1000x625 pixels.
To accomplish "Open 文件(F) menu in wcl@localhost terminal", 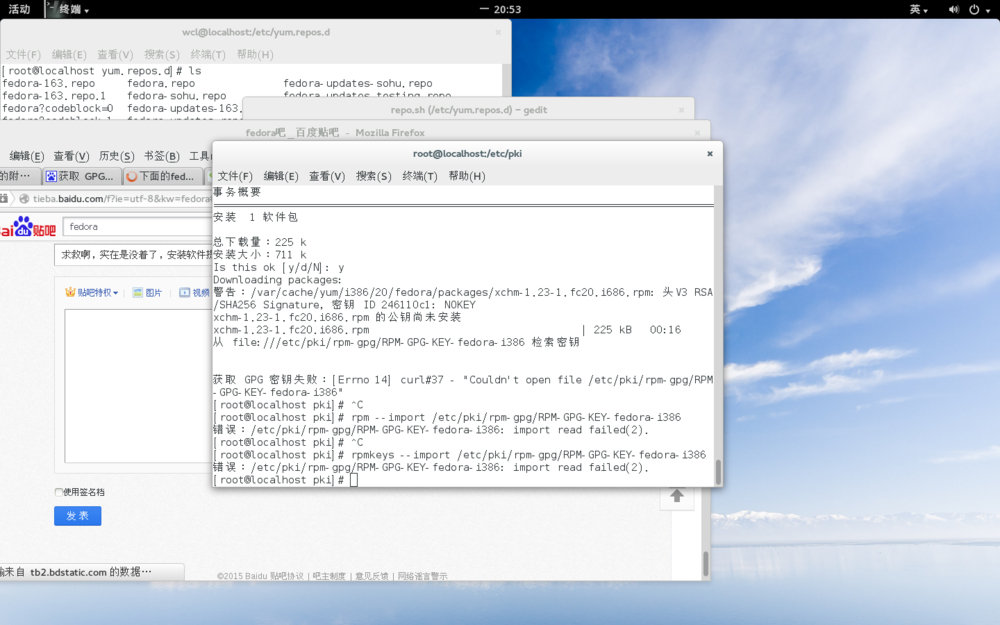I will point(23,54).
